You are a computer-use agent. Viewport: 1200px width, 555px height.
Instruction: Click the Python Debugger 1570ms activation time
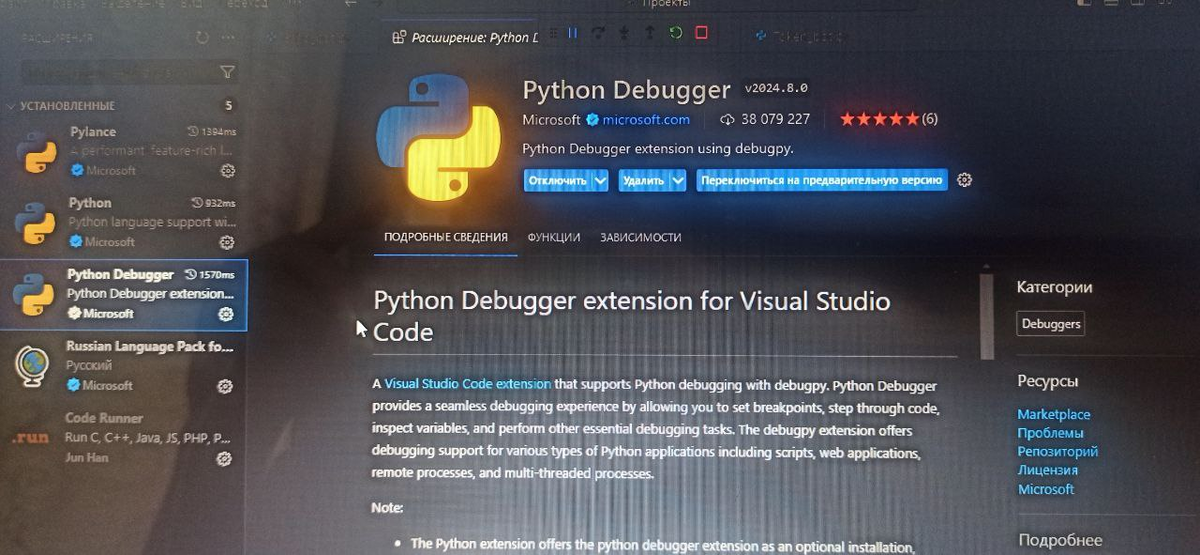tap(210, 275)
